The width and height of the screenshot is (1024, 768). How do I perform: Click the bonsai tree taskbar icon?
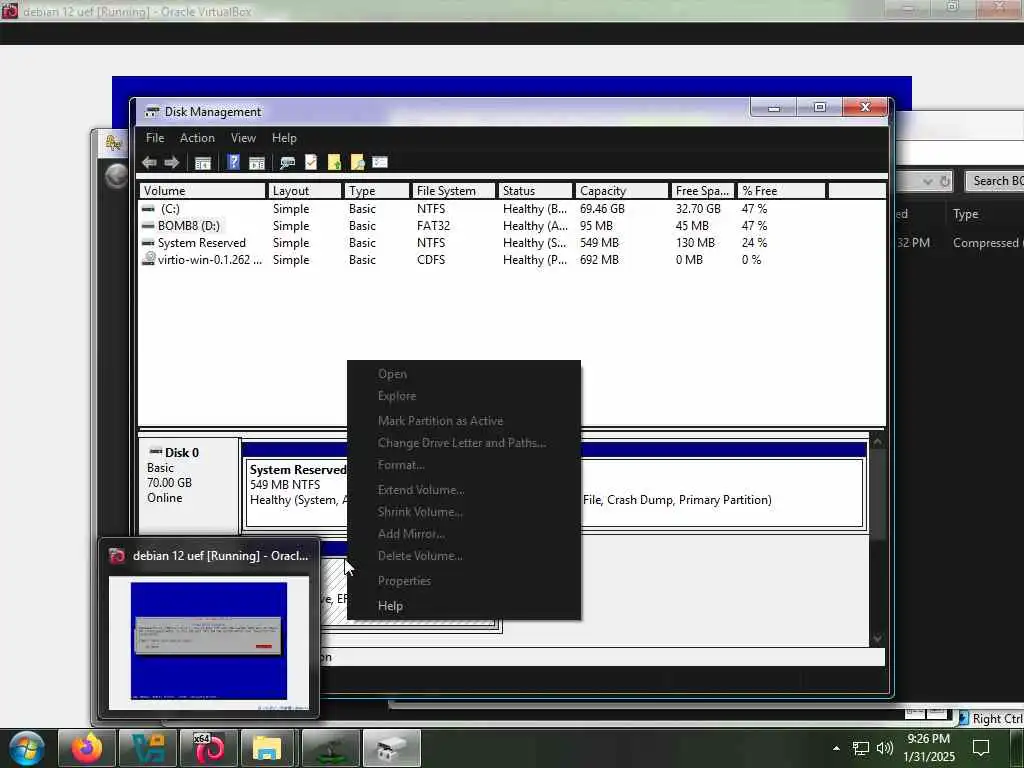point(331,748)
